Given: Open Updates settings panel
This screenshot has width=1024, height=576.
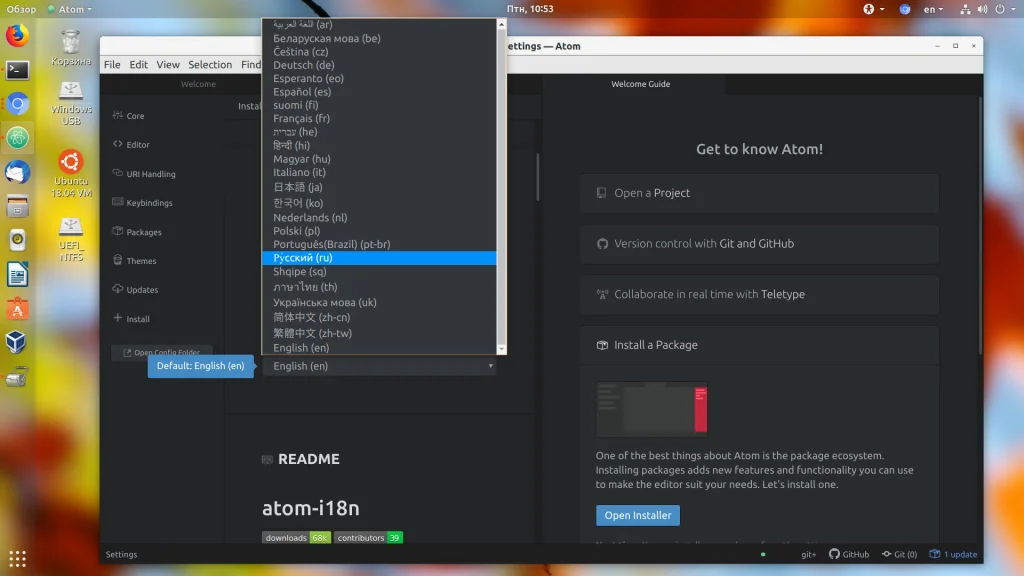Looking at the screenshot, I should point(136,289).
